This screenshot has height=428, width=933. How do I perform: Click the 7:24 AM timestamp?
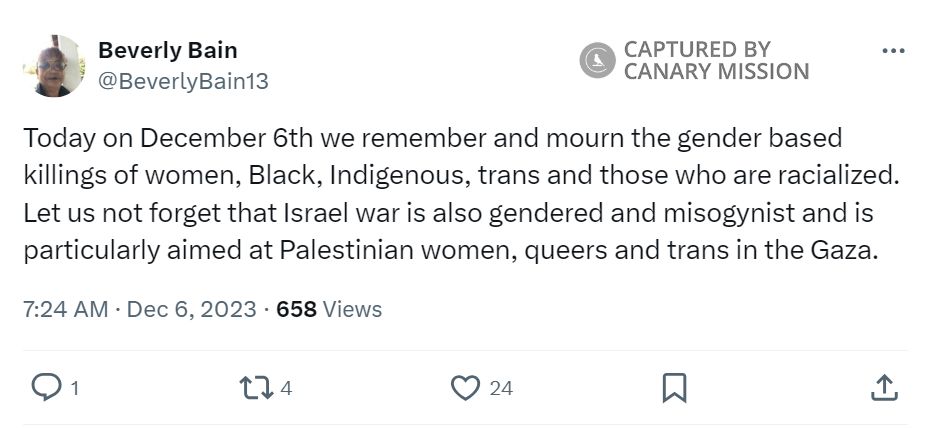[x=65, y=309]
